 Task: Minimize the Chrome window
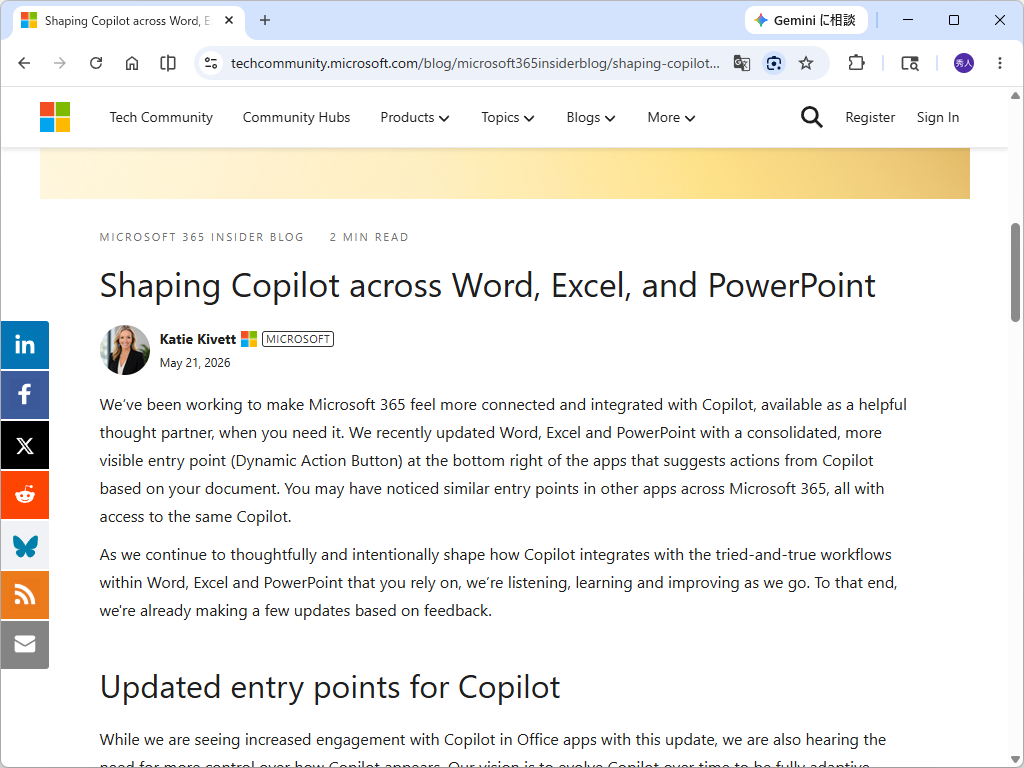(908, 20)
